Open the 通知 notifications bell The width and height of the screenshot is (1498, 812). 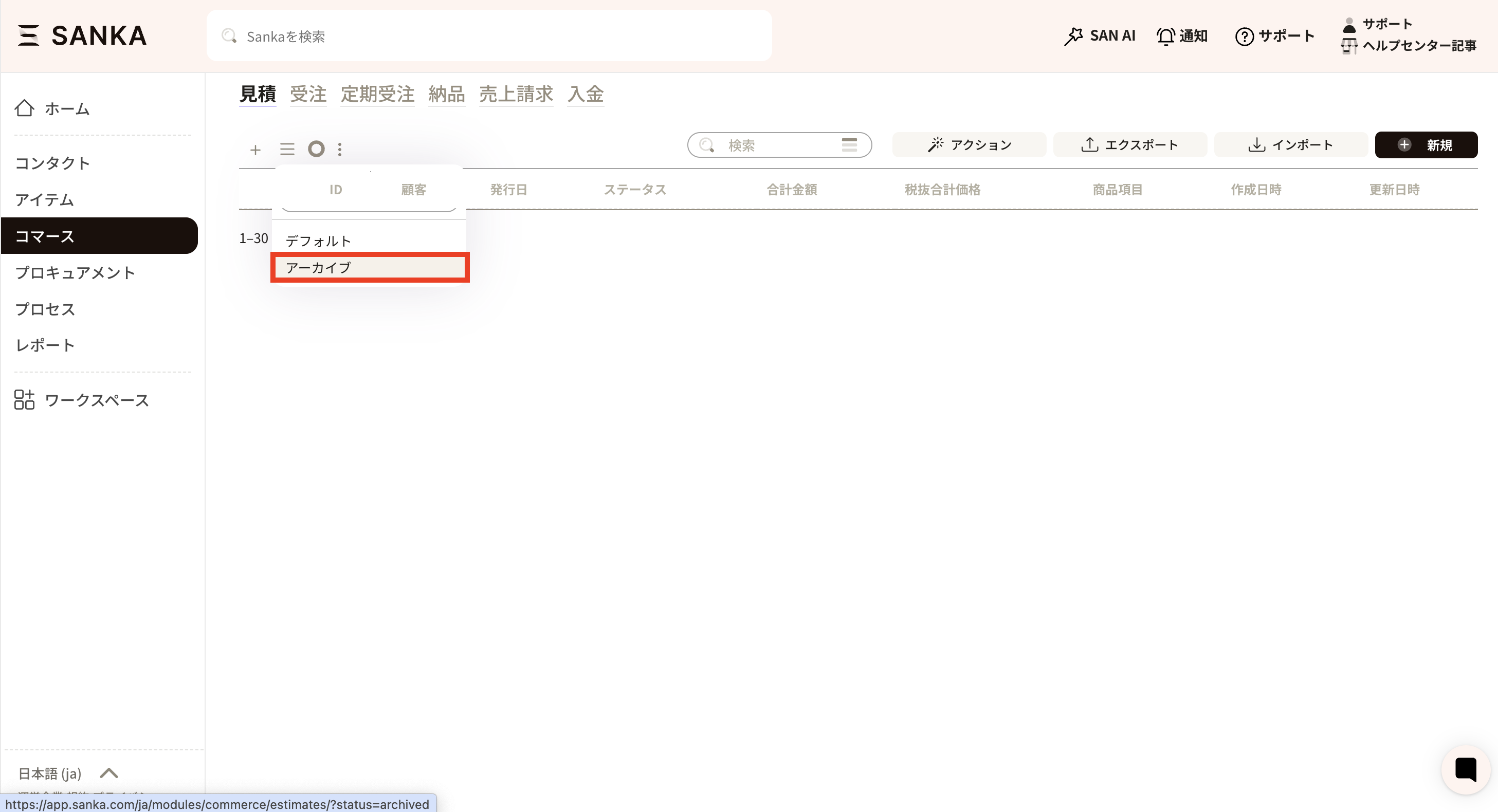tap(1165, 36)
